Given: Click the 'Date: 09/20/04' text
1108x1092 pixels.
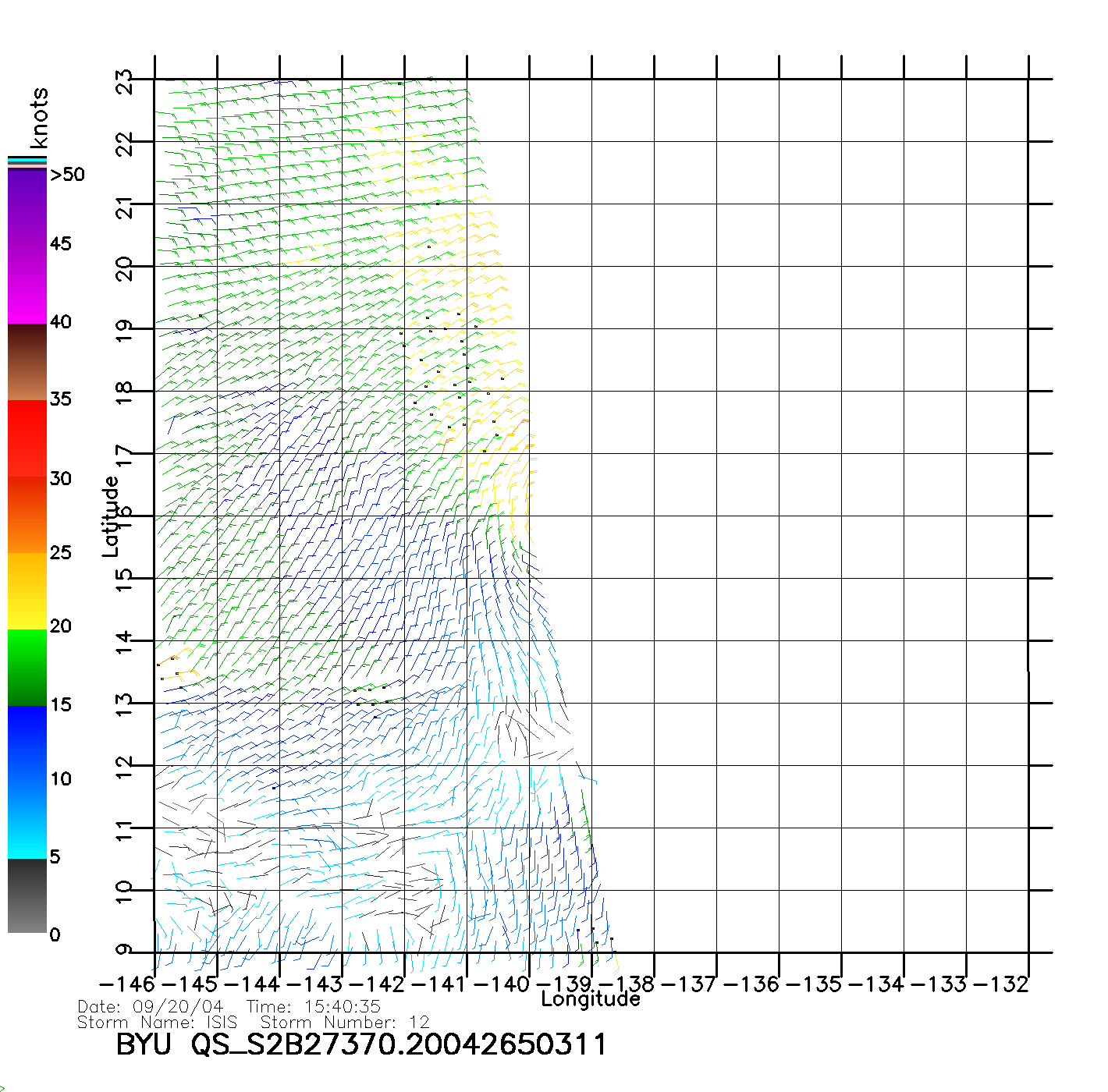Looking at the screenshot, I should coord(151,1007).
